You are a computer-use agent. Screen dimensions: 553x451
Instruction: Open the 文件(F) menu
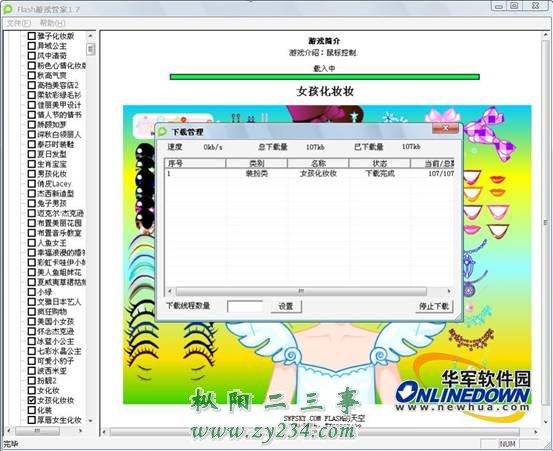tap(19, 23)
